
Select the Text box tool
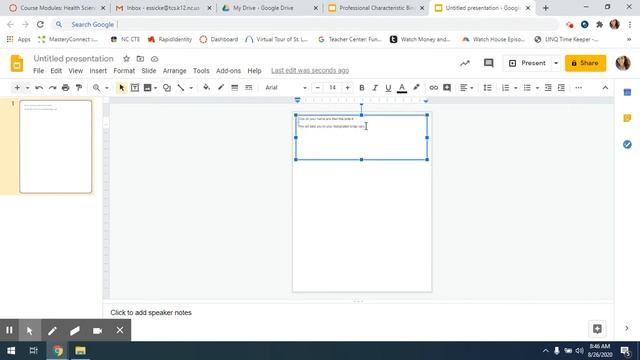(135, 88)
